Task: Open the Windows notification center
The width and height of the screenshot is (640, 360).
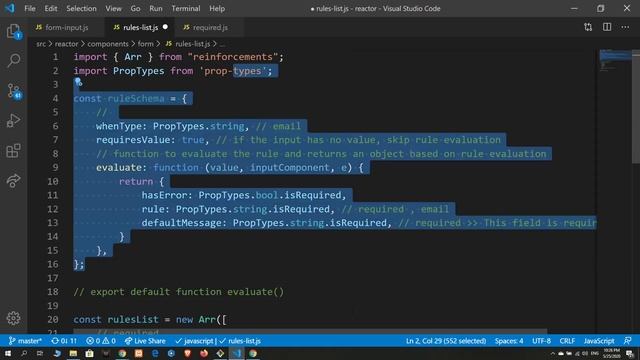Action: click(630, 353)
